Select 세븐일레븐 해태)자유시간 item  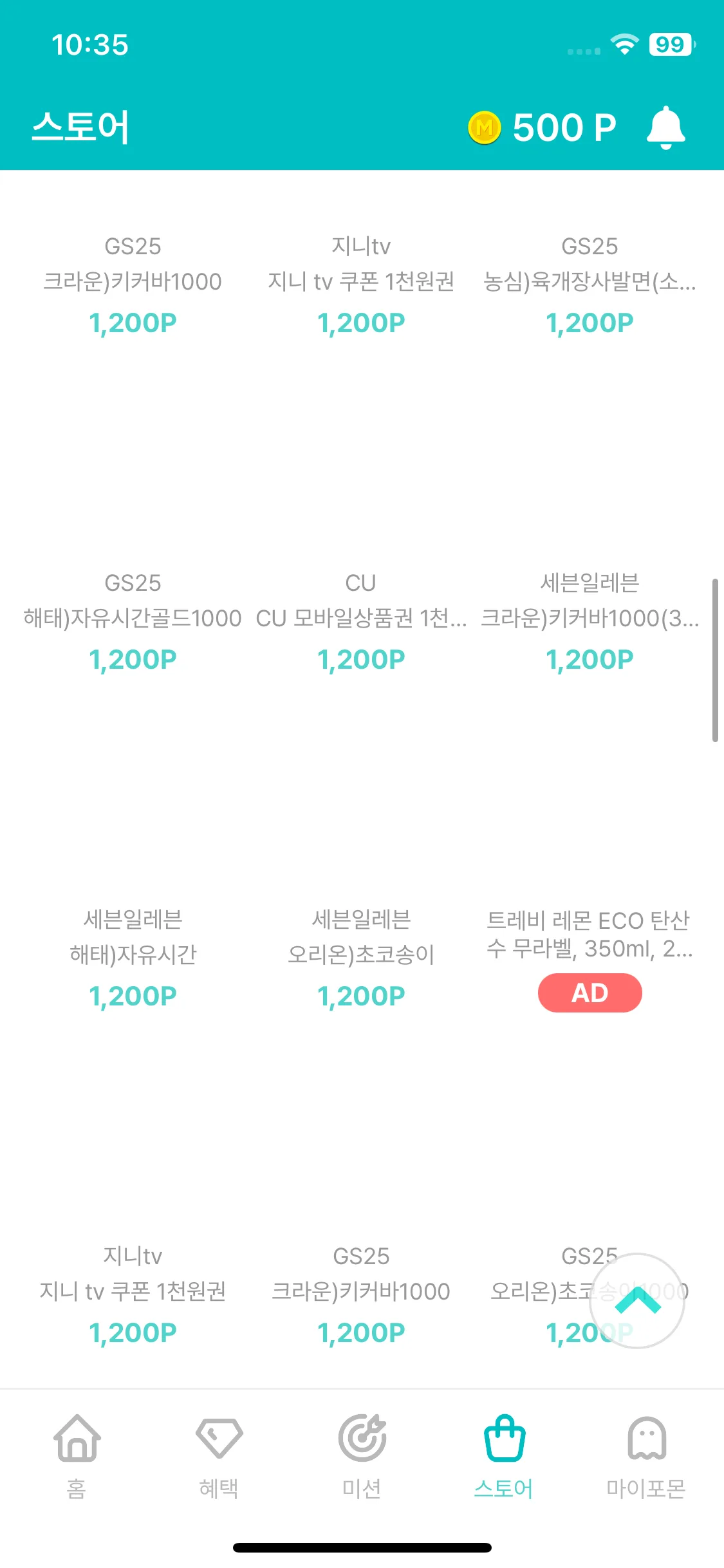(133, 957)
